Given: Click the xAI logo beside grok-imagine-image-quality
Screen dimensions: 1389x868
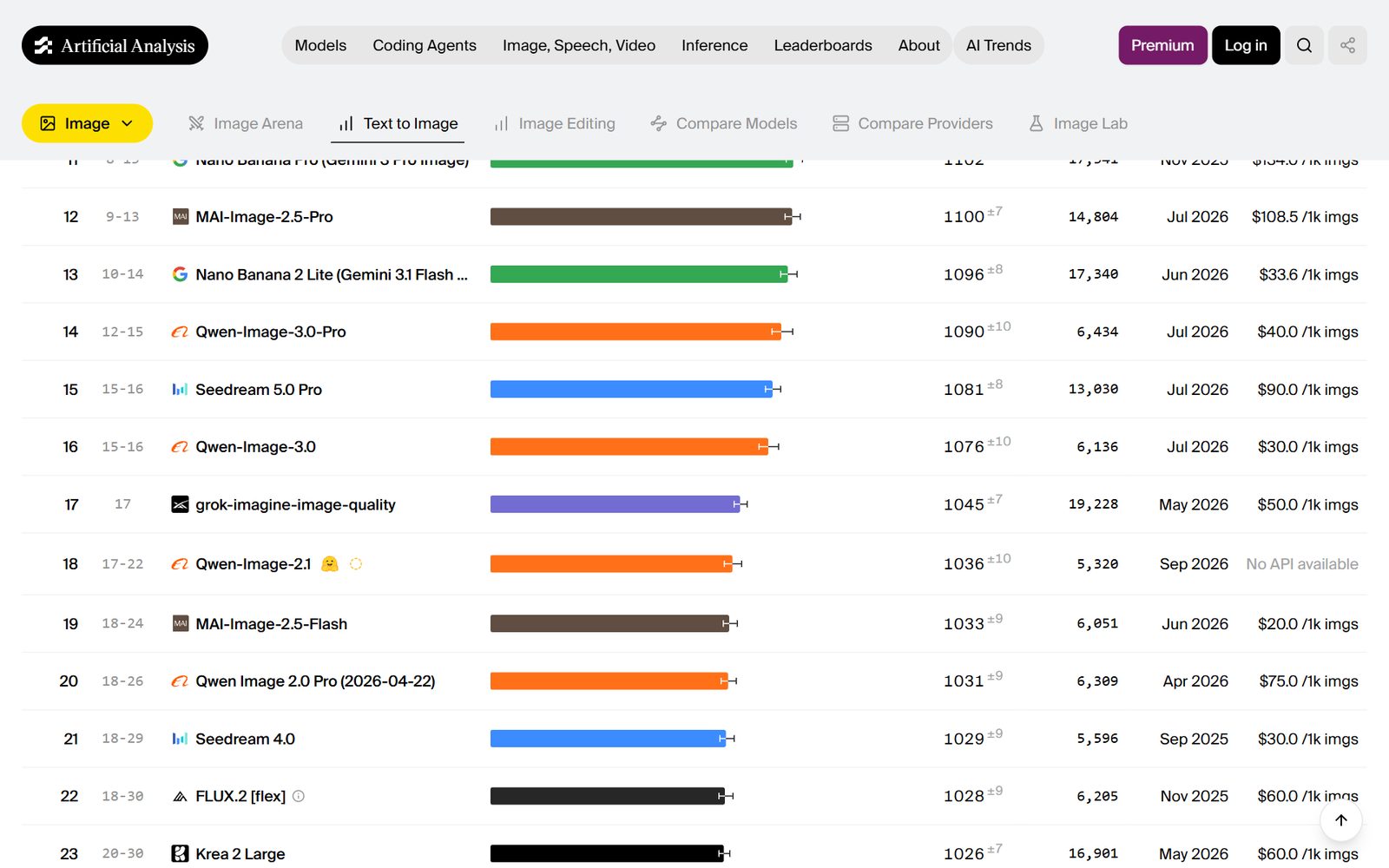Looking at the screenshot, I should coord(180,504).
